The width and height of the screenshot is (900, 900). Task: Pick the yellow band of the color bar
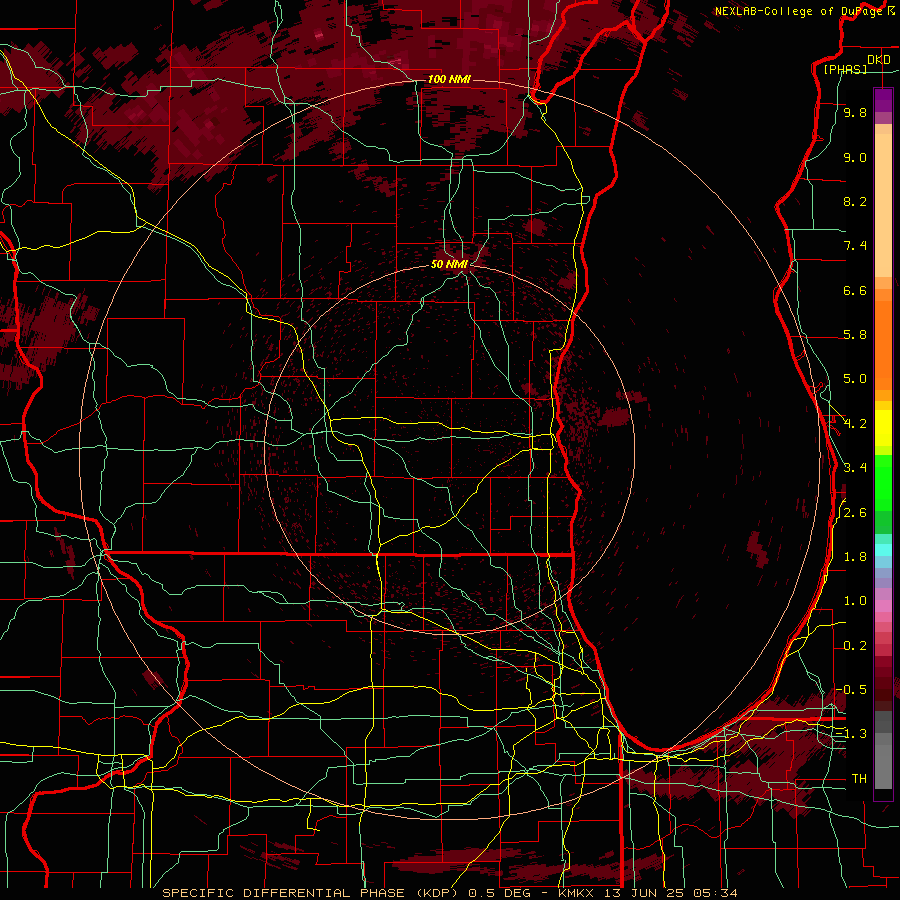pos(883,428)
